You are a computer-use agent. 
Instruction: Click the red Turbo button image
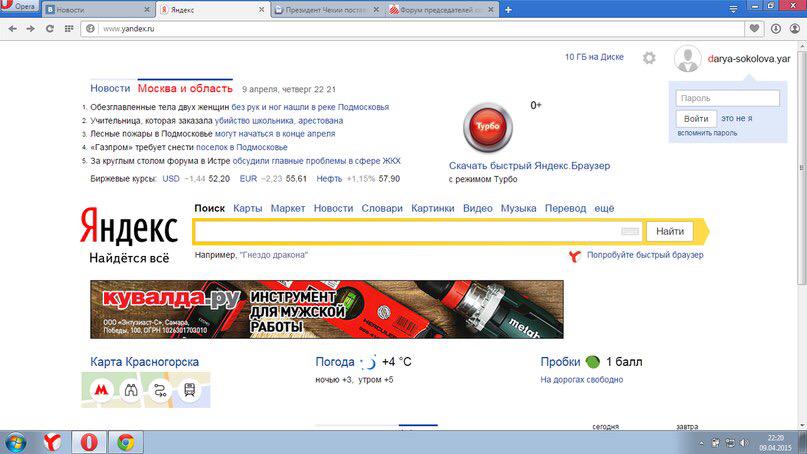point(487,127)
